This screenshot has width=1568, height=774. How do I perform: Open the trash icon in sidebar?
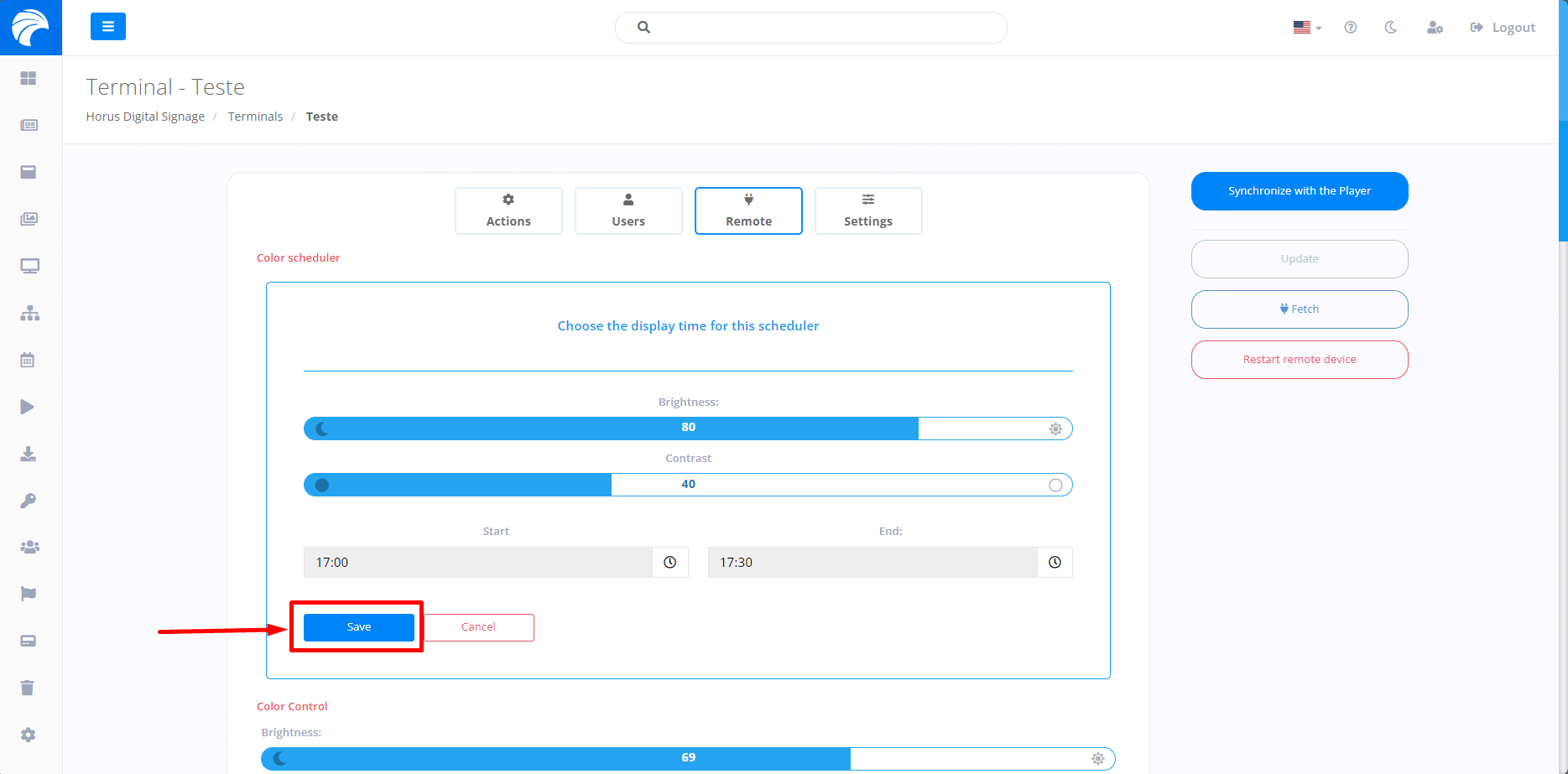[x=28, y=688]
